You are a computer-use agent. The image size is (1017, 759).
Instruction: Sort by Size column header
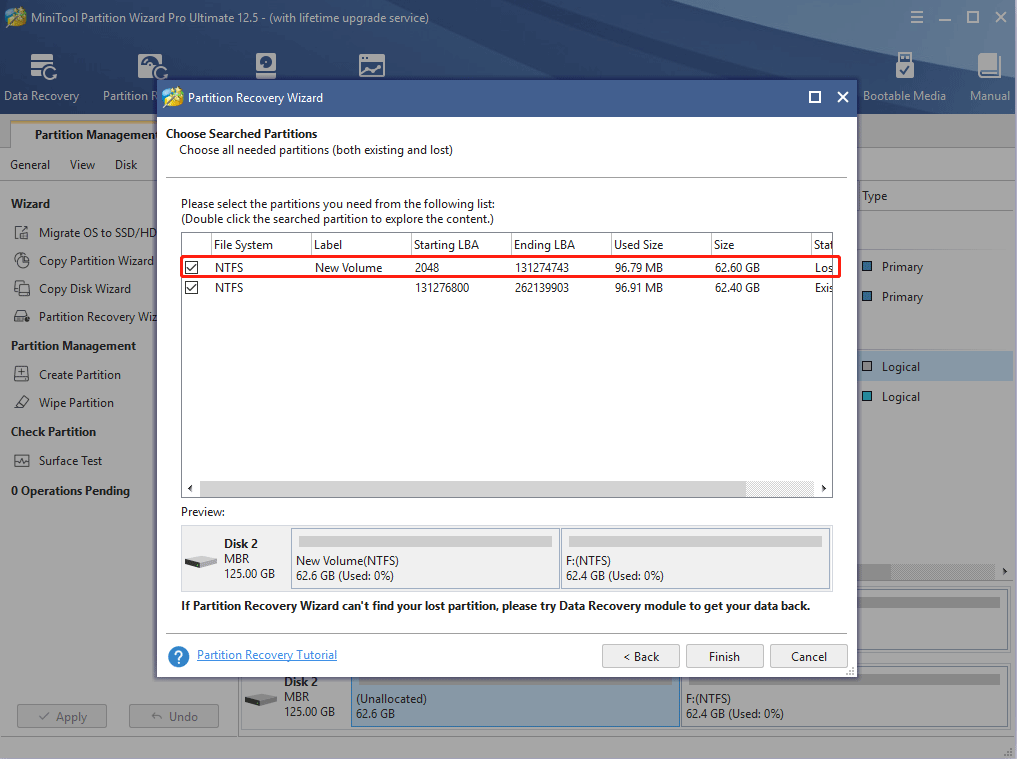tap(761, 245)
